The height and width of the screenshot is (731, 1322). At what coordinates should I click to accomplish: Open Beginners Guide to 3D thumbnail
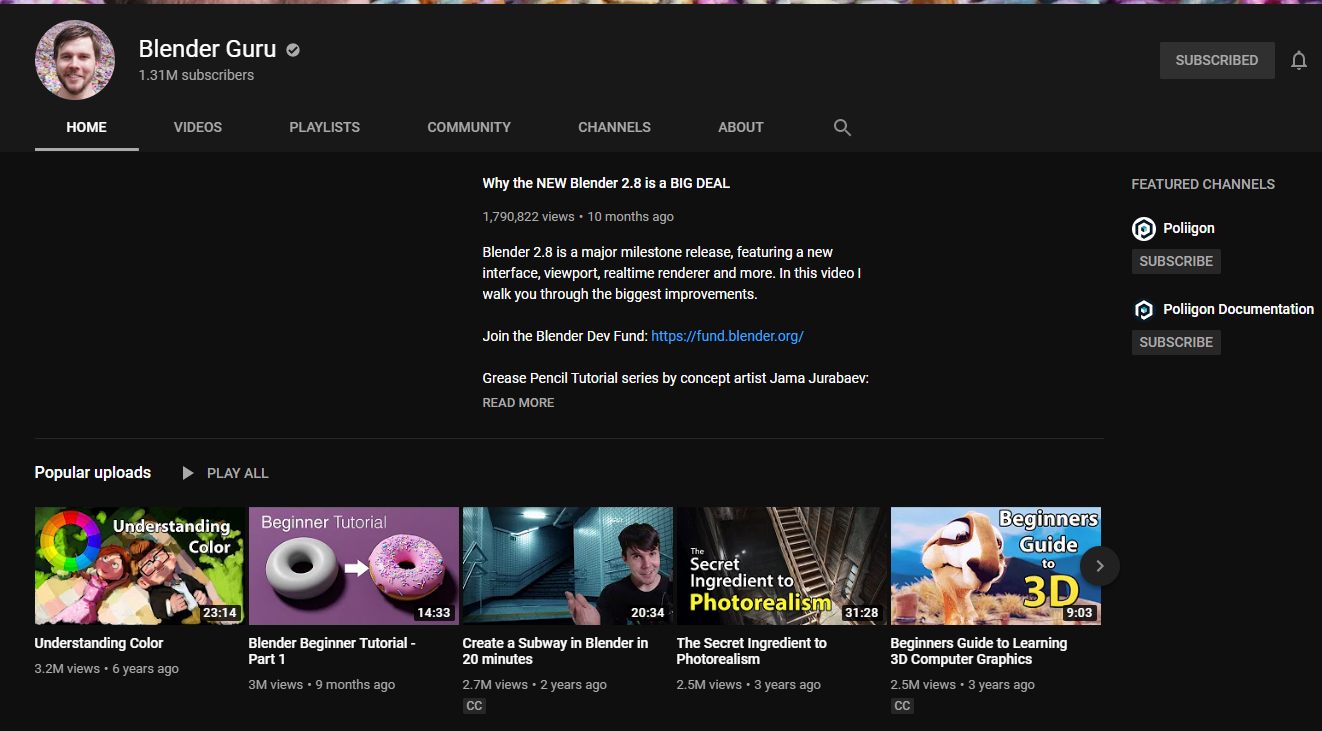[x=996, y=566]
